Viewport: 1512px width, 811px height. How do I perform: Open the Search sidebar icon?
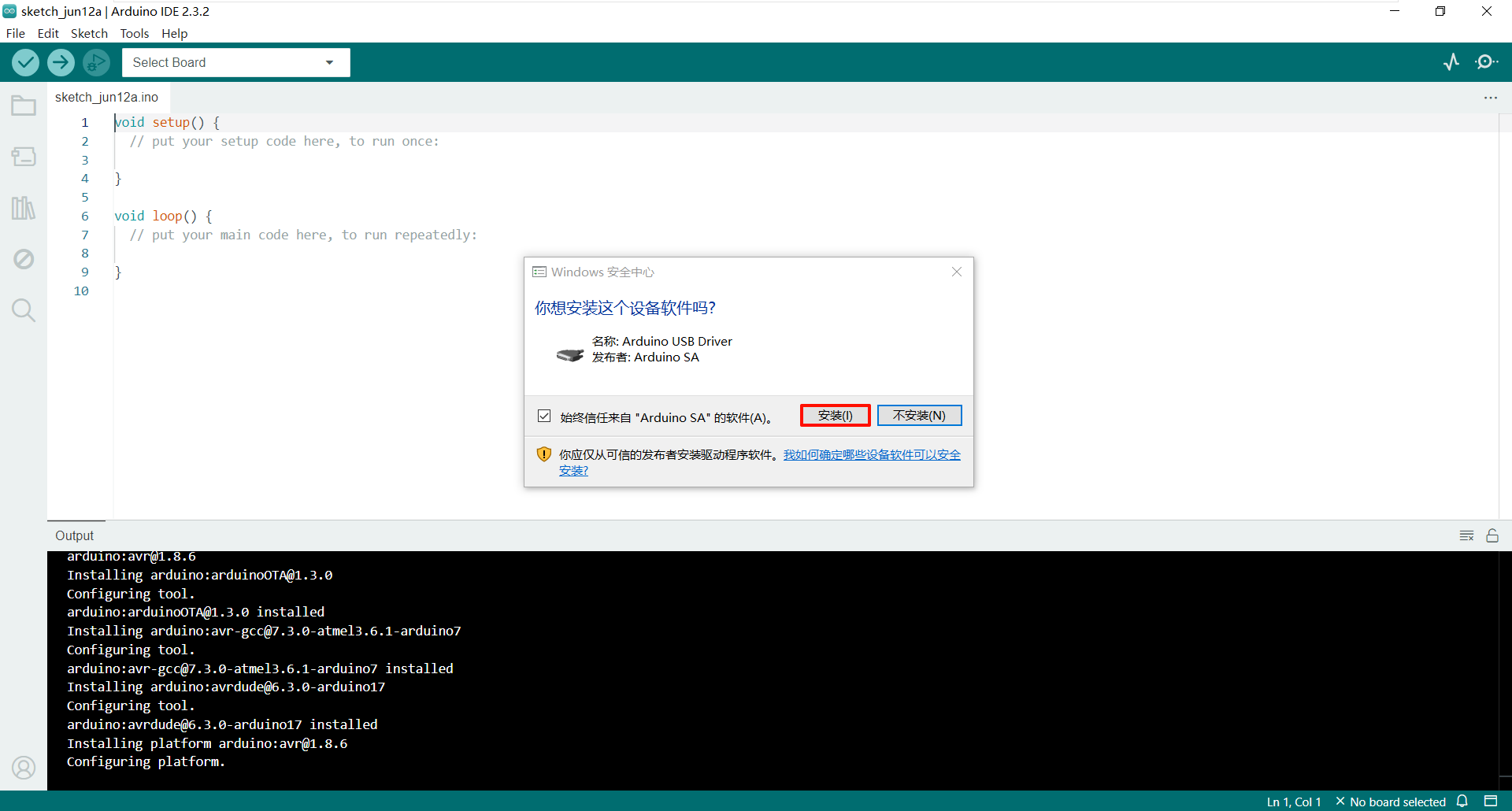[x=24, y=310]
